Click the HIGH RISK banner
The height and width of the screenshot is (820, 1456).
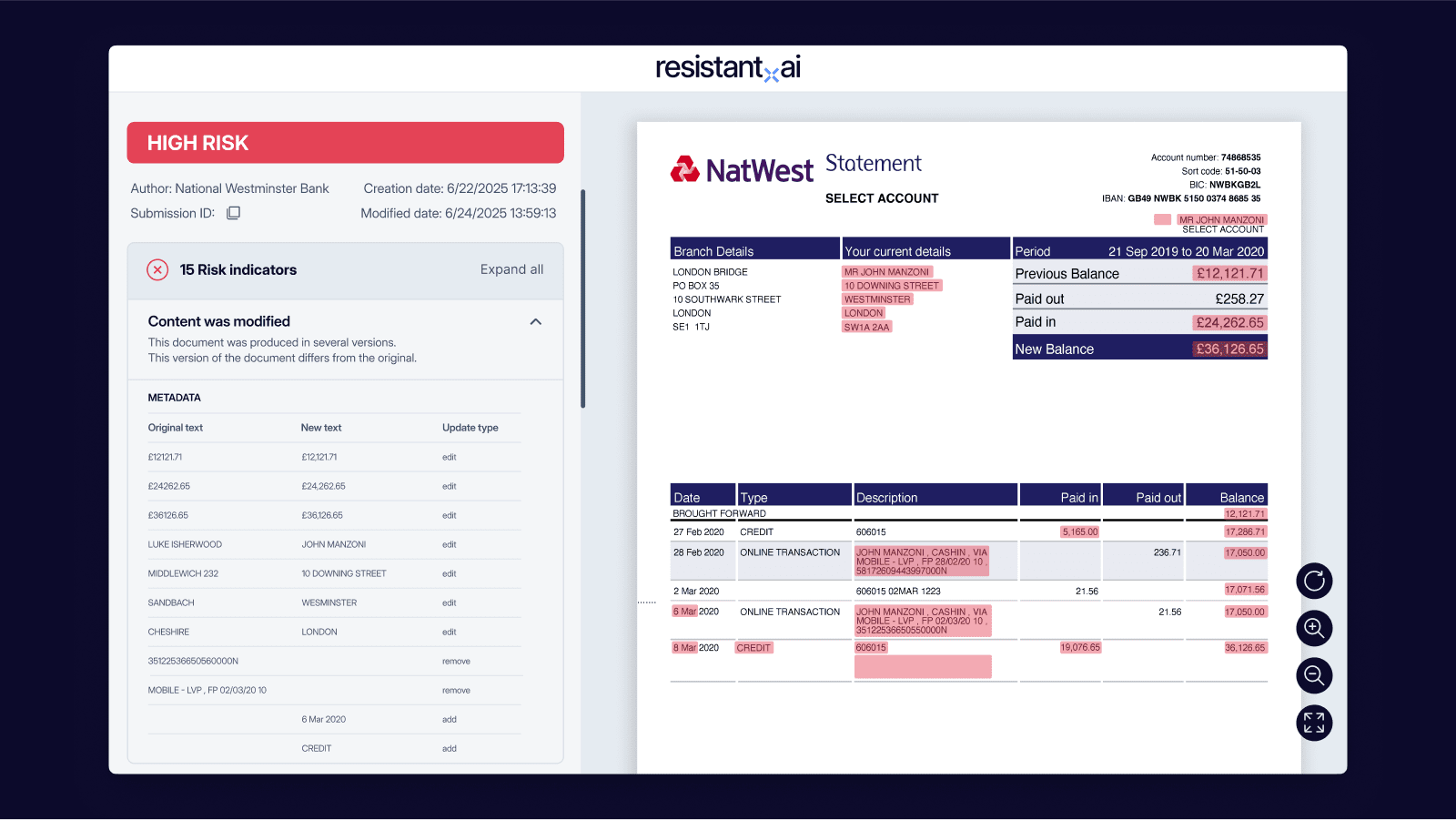pyautogui.click(x=346, y=143)
